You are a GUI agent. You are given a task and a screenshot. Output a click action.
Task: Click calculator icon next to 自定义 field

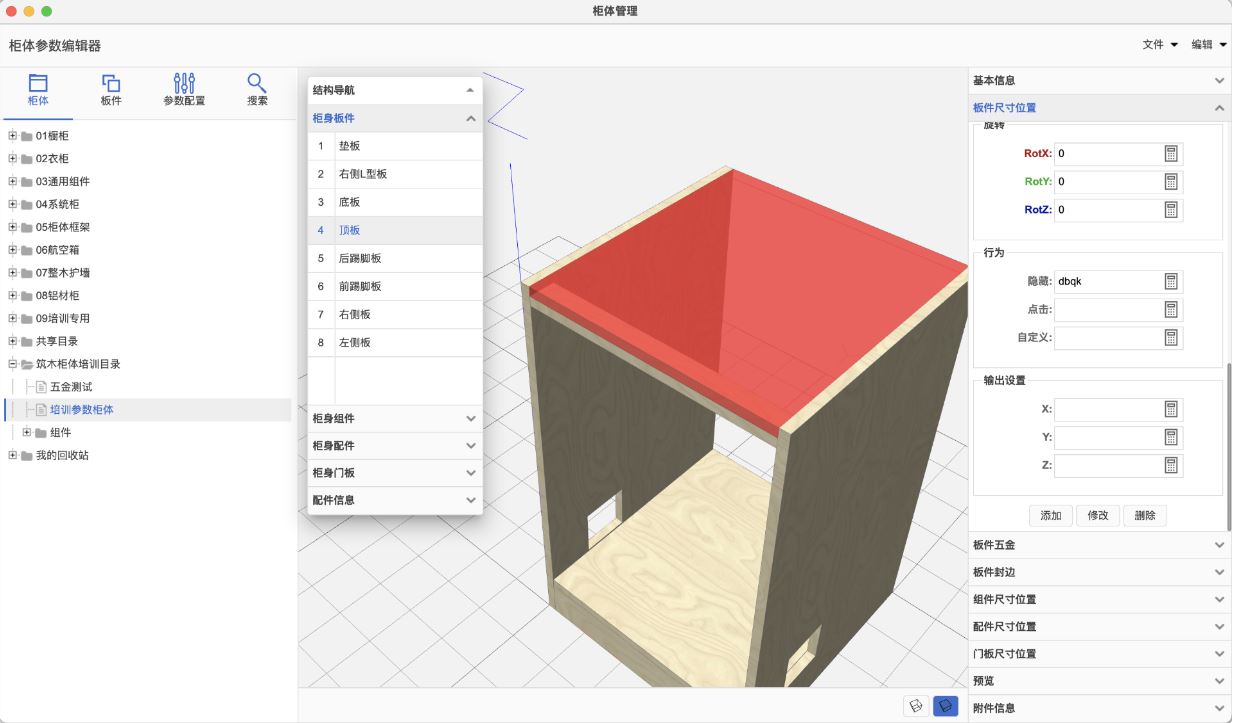pyautogui.click(x=1172, y=337)
